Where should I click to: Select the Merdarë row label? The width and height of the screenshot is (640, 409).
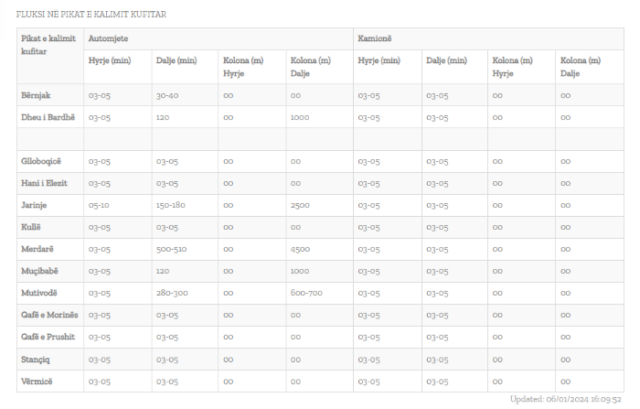pyautogui.click(x=37, y=249)
